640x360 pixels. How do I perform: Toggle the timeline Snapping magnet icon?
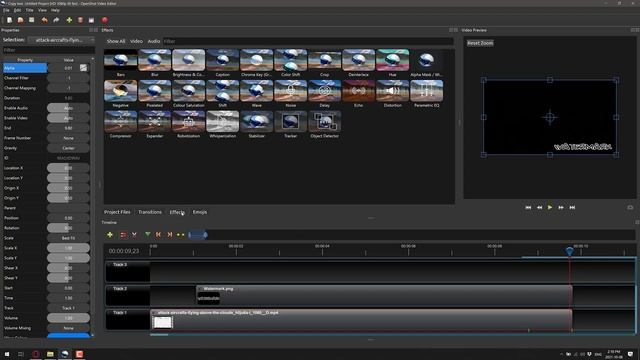(123, 235)
